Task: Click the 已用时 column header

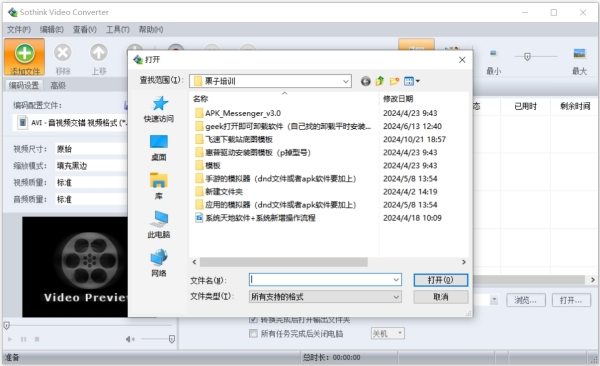Action: click(525, 106)
